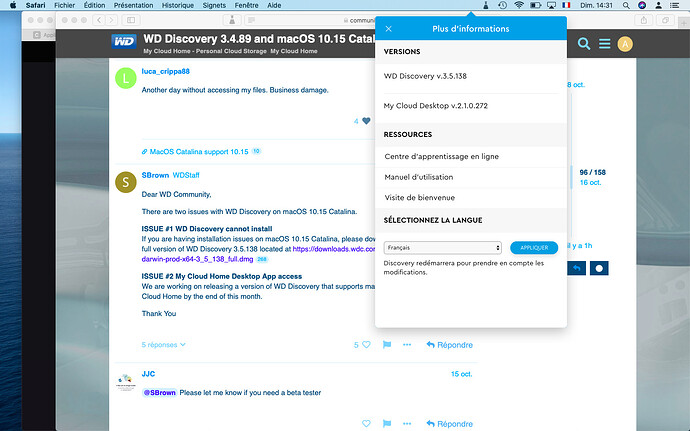Open SBrown's username link
690x431 pixels.
tap(155, 175)
